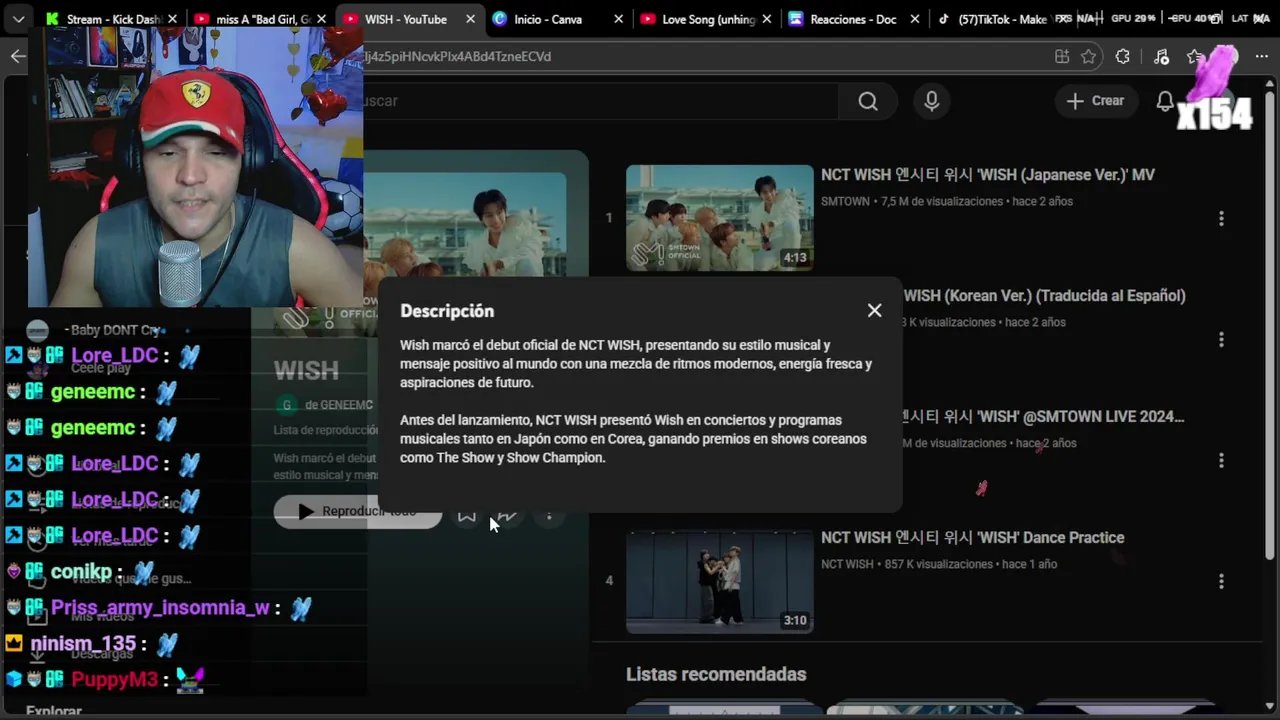Share playlist with arrow icon
Image resolution: width=1280 pixels, height=720 pixels.
[507, 514]
